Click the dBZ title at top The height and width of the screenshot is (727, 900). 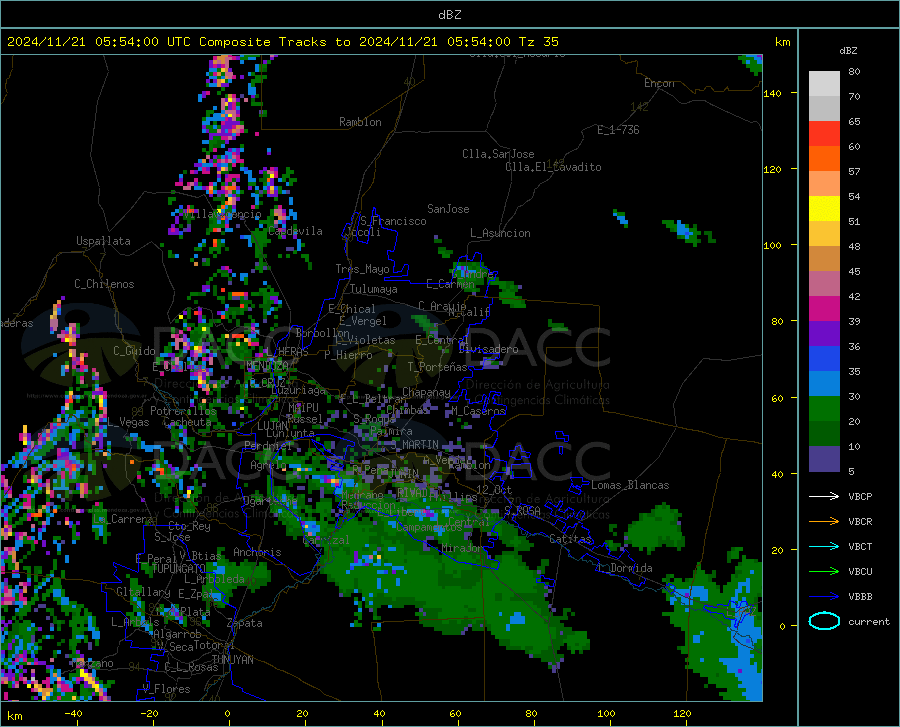(x=449, y=15)
